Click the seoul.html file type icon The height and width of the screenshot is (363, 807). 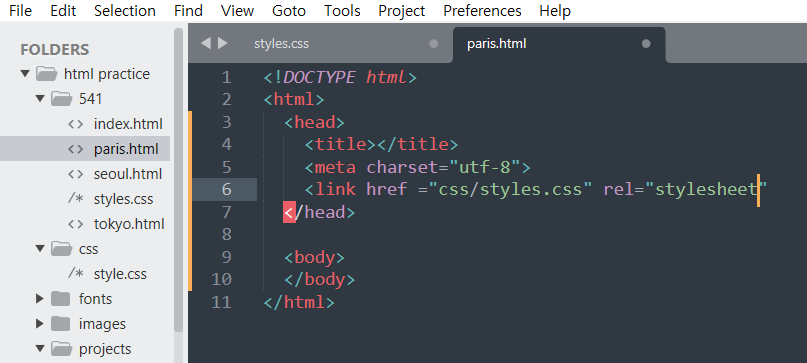coord(75,174)
